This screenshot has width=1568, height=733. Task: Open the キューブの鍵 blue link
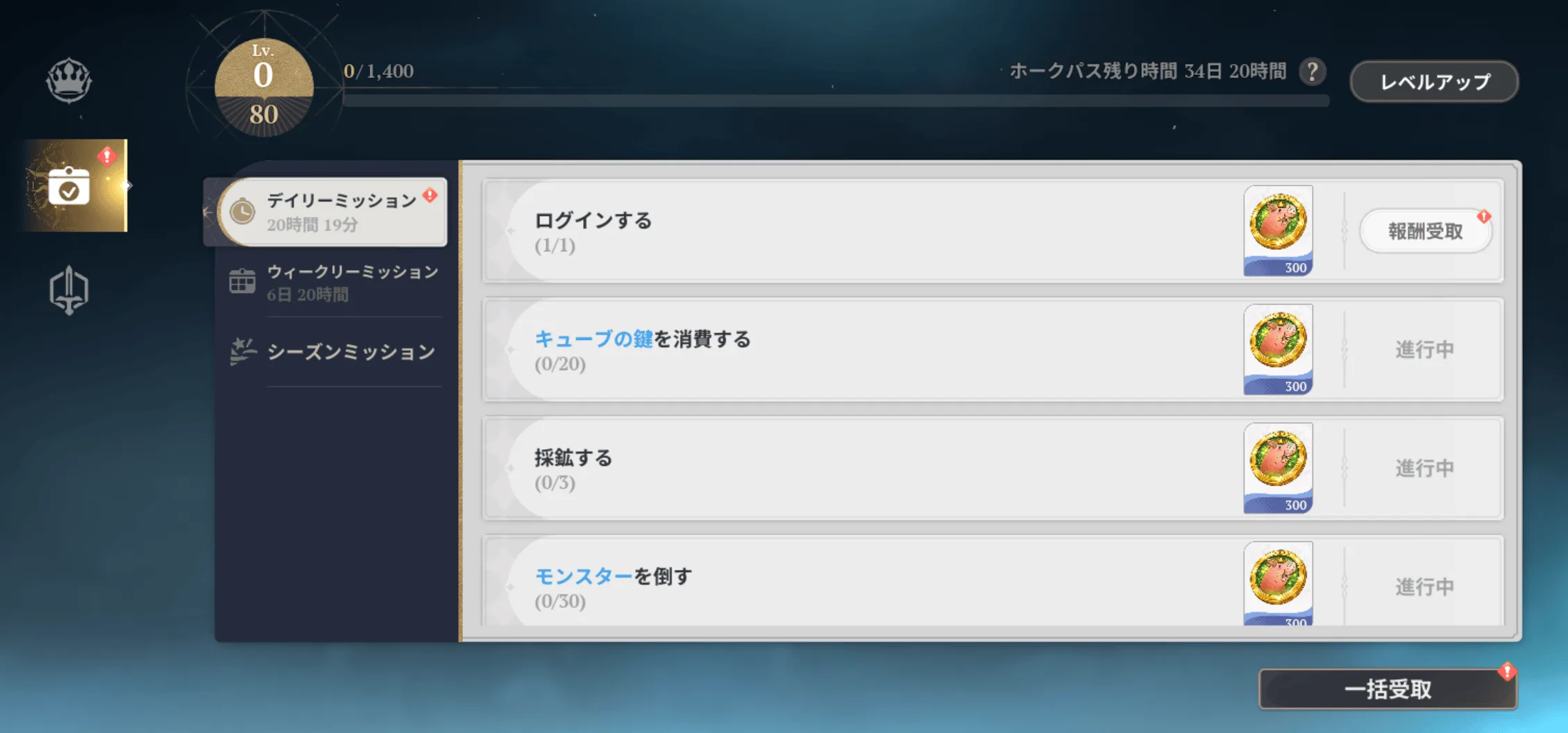[594, 339]
